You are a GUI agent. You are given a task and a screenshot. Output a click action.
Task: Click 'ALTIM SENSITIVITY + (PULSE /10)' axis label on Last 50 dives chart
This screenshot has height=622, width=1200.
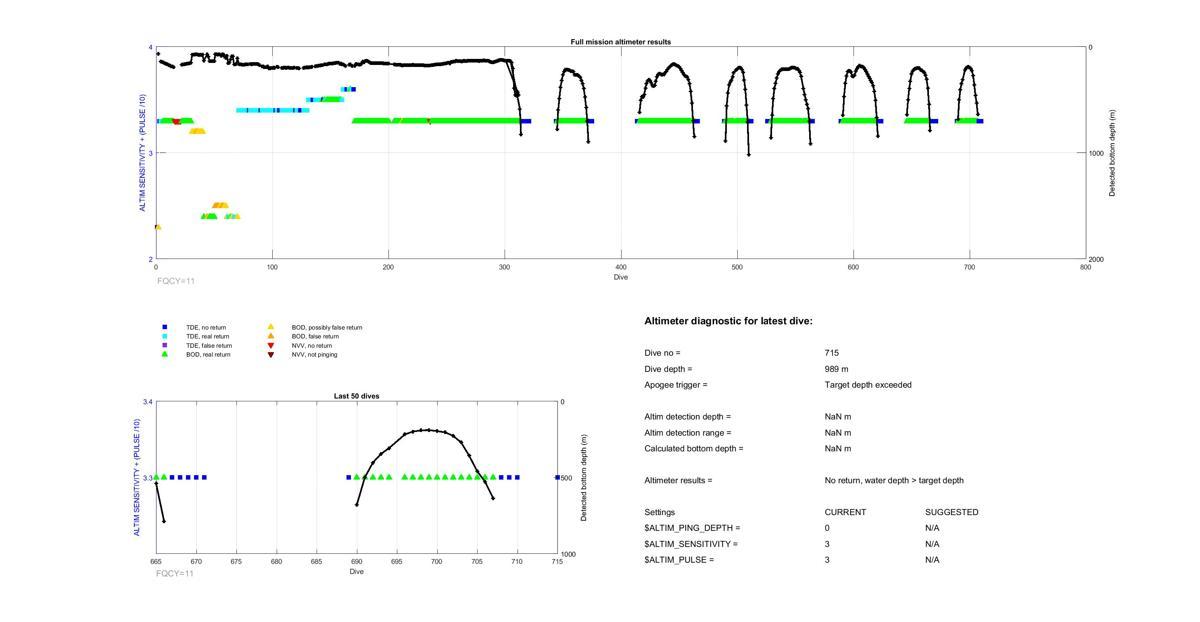click(x=138, y=477)
